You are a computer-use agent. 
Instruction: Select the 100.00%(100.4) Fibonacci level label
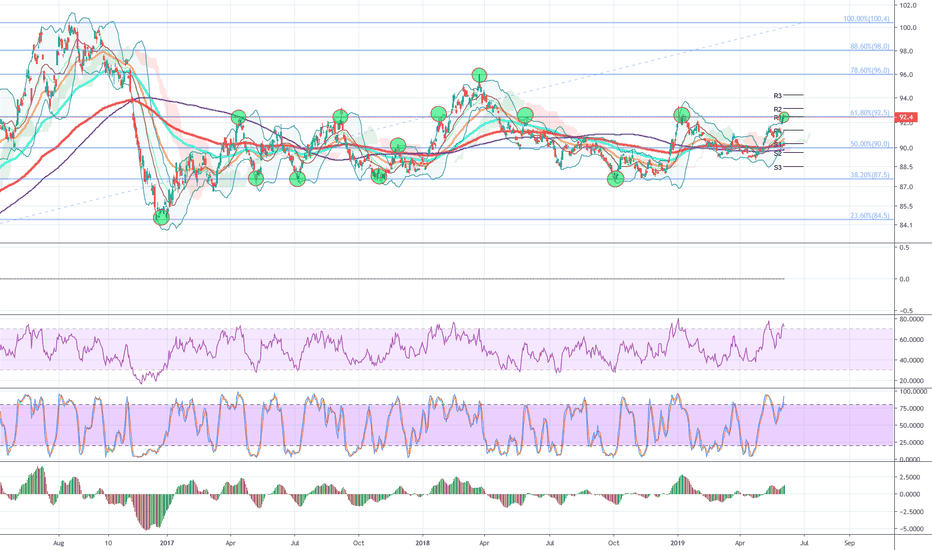867,19
